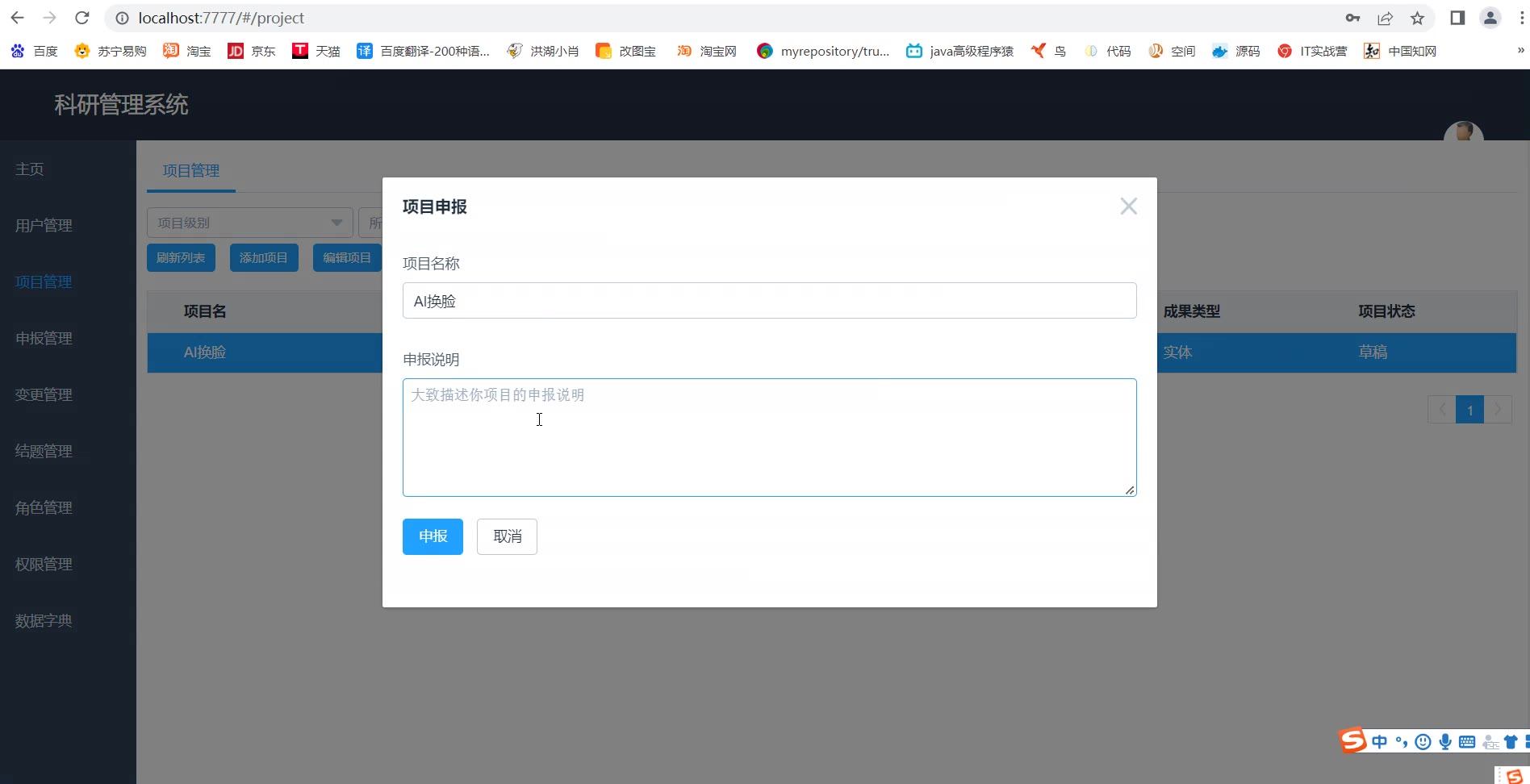Open the java高级程序猿 bookmark
Image resolution: width=1530 pixels, height=784 pixels.
click(959, 51)
